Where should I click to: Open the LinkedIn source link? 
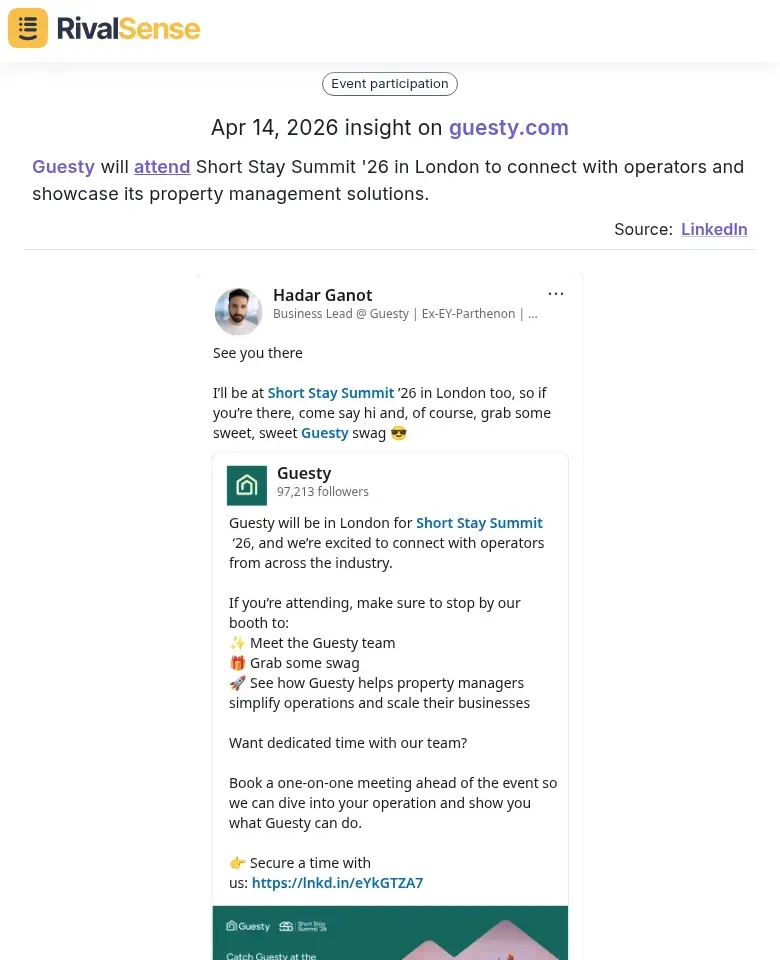[x=714, y=229]
